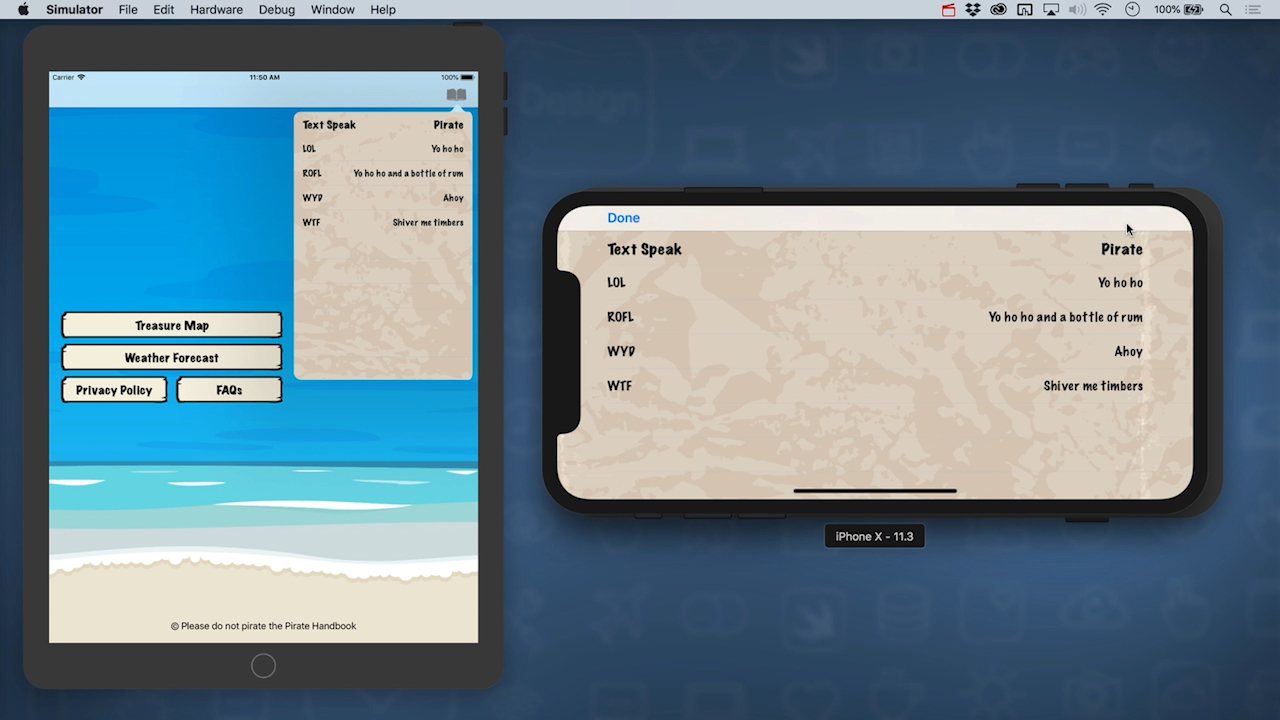
Task: Open the Screen Mirroring menu bar icon
Action: tap(1051, 9)
